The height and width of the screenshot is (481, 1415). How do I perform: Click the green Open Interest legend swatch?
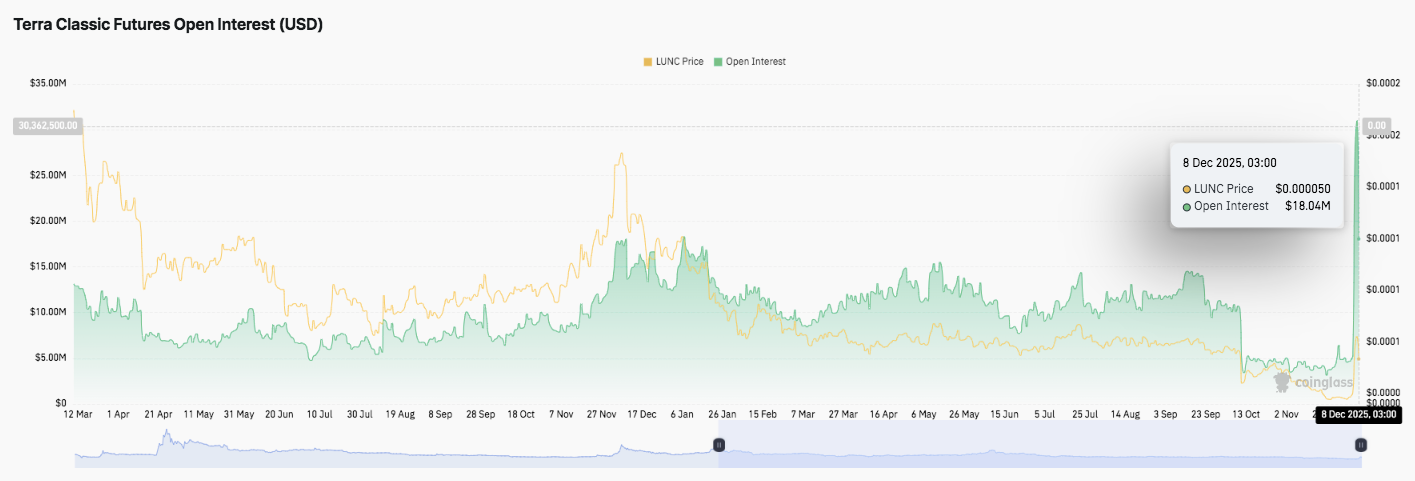pyautogui.click(x=717, y=62)
